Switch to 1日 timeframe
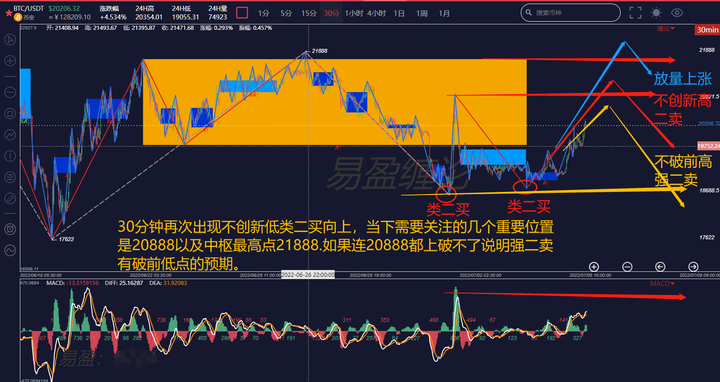The width and height of the screenshot is (720, 382). click(x=399, y=13)
